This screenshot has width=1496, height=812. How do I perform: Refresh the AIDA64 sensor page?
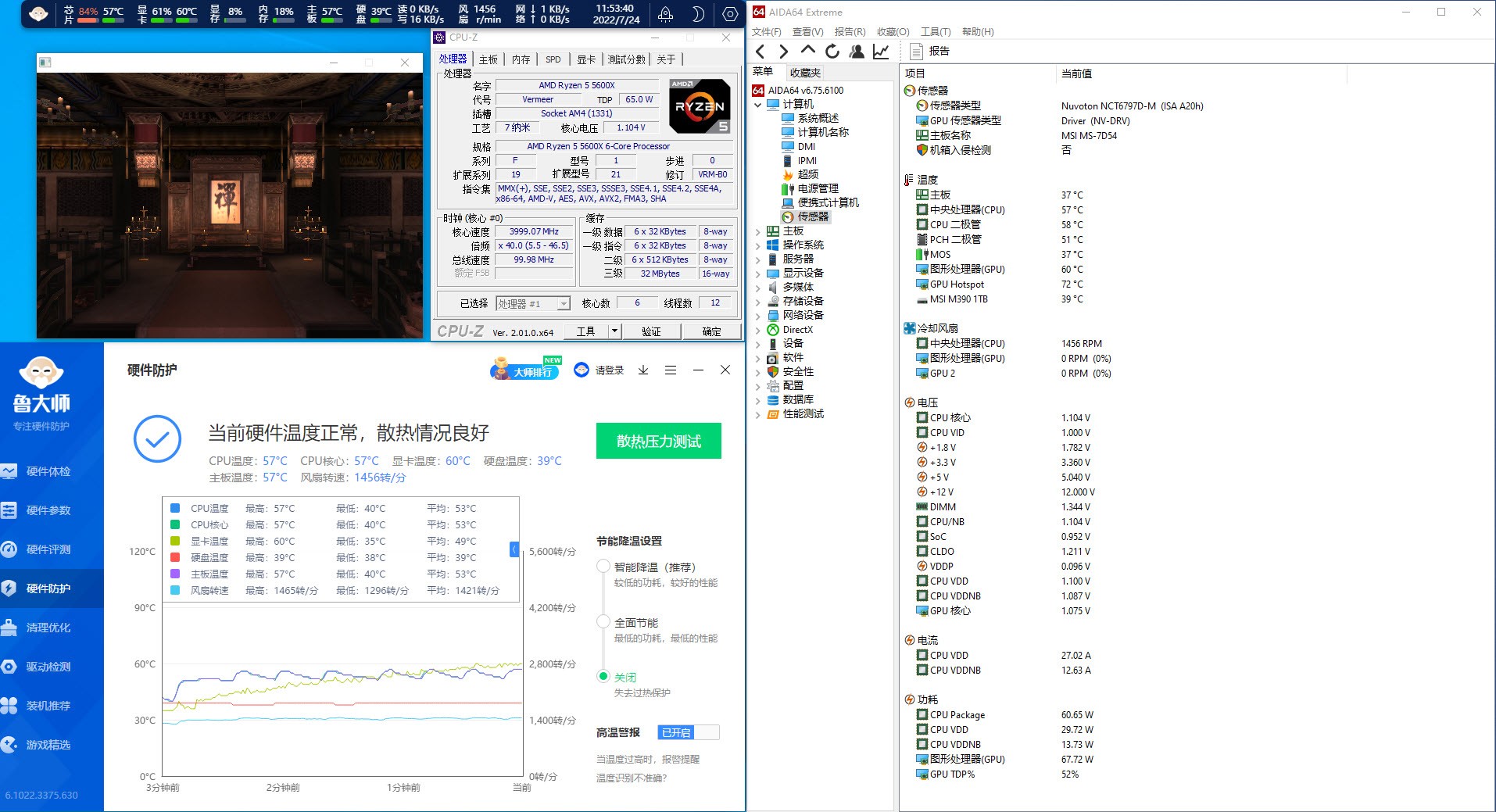click(x=832, y=52)
